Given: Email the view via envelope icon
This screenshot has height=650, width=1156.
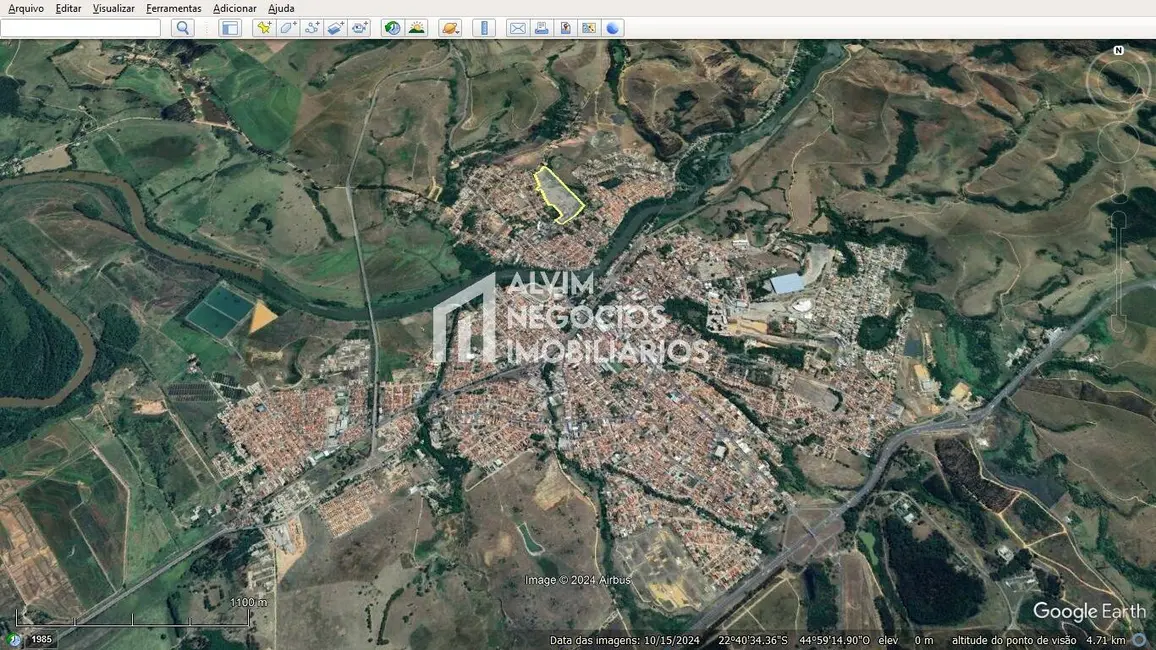Looking at the screenshot, I should tap(518, 28).
